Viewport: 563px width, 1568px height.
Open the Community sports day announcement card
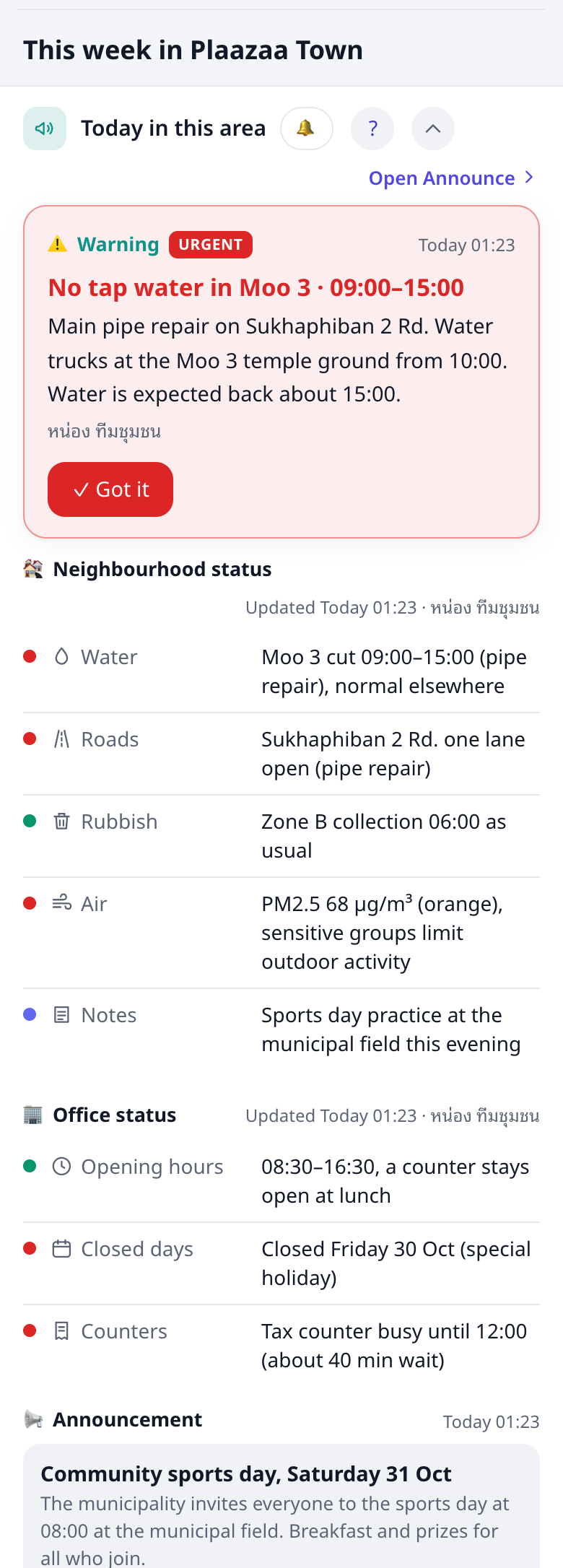[x=281, y=1506]
